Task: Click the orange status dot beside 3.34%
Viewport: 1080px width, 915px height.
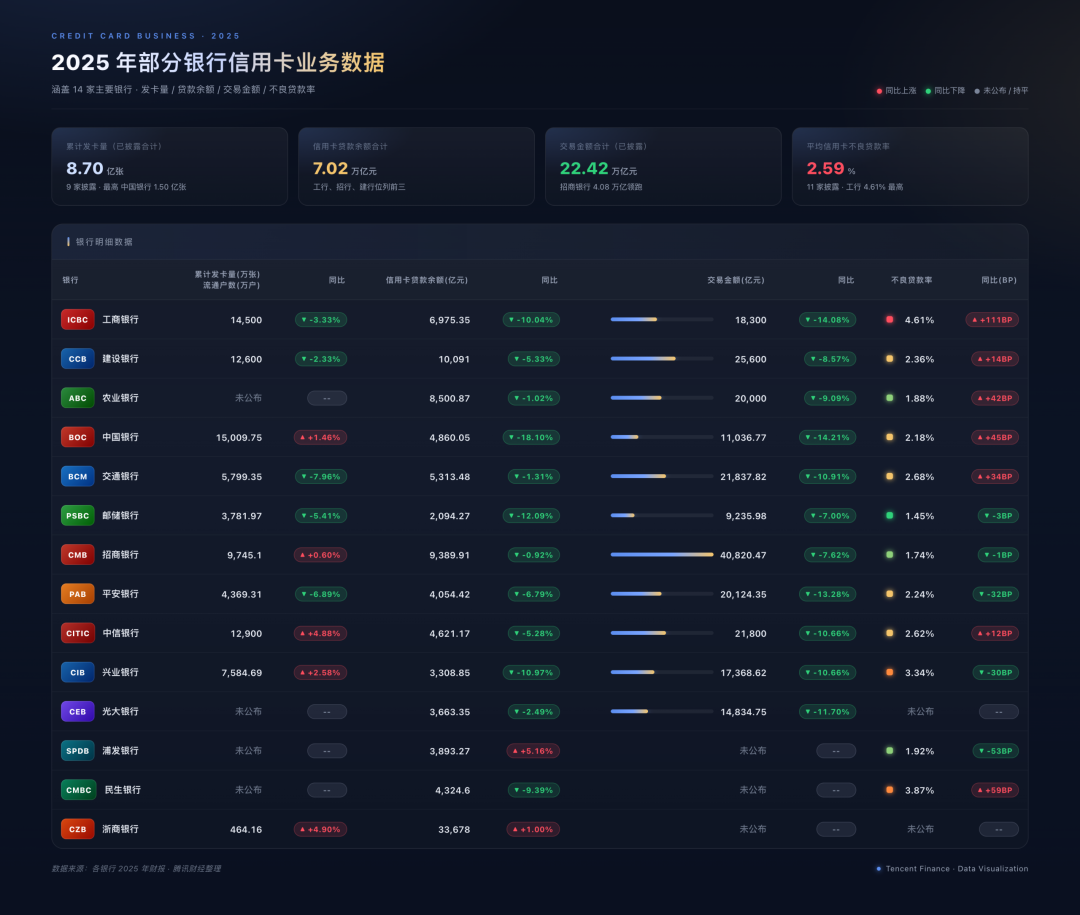Action: point(890,672)
